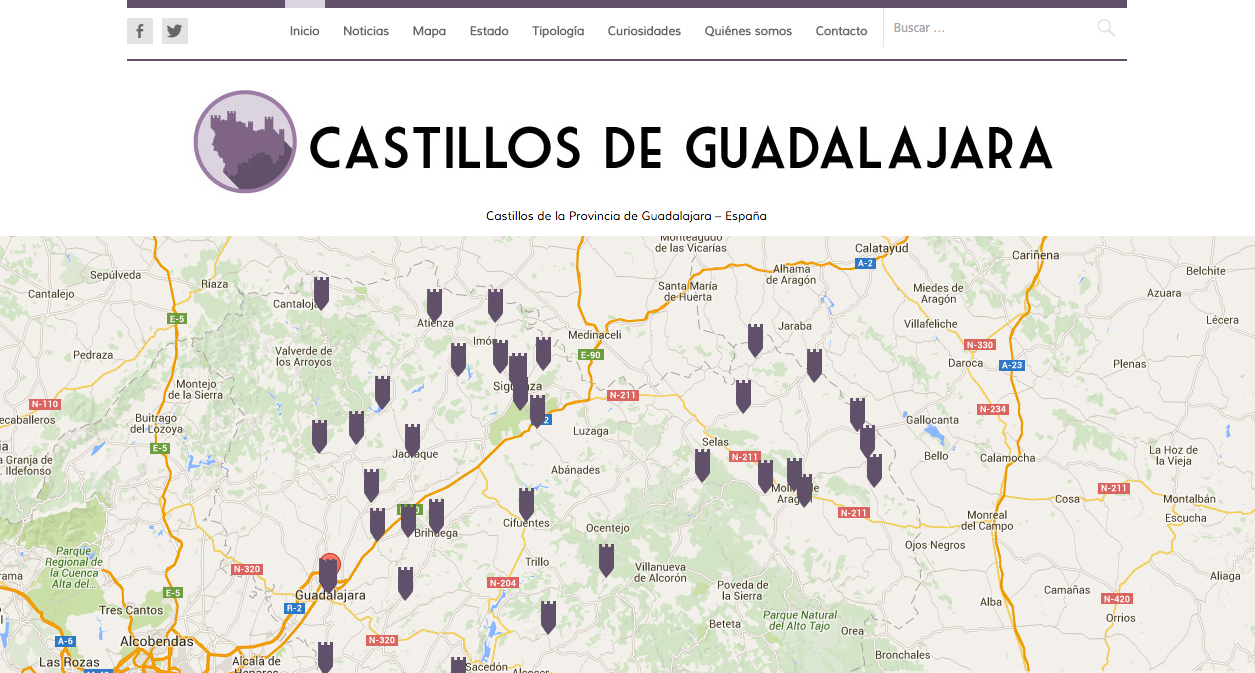Select the castle marker near Ocentejo
Image resolution: width=1255 pixels, height=673 pixels.
[606, 558]
